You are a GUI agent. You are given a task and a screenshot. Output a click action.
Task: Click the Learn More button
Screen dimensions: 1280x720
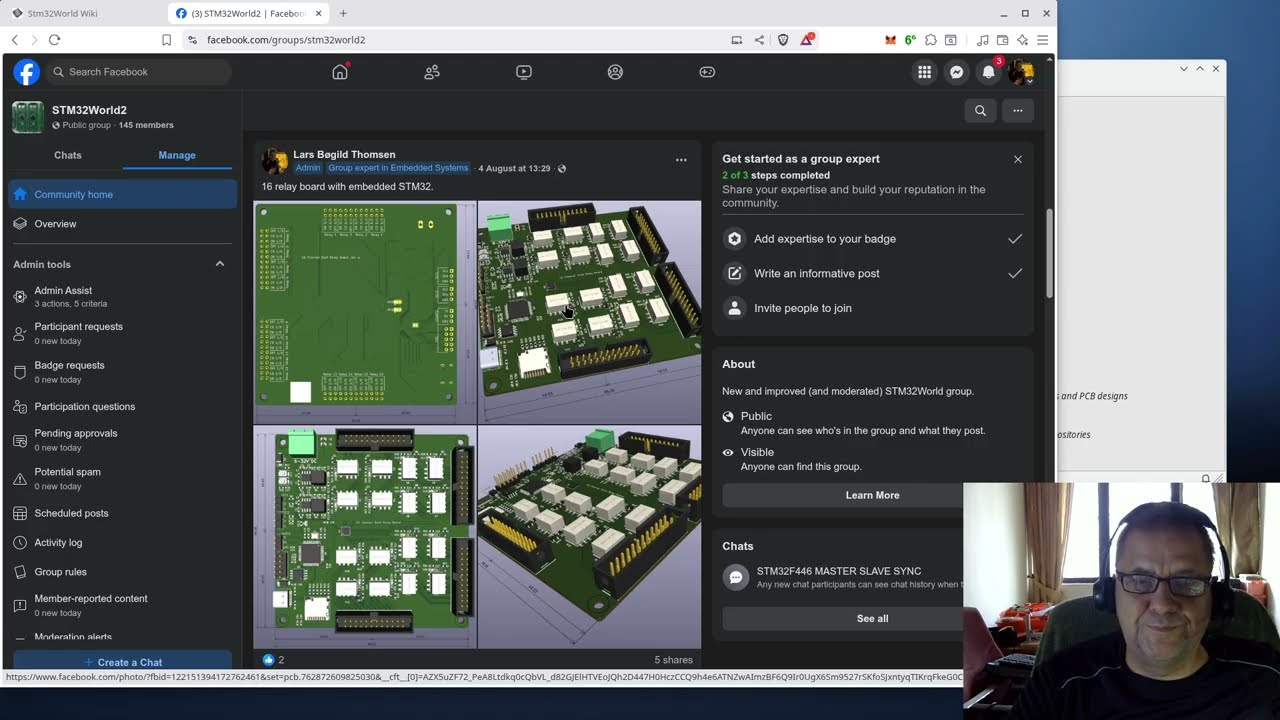coord(872,495)
